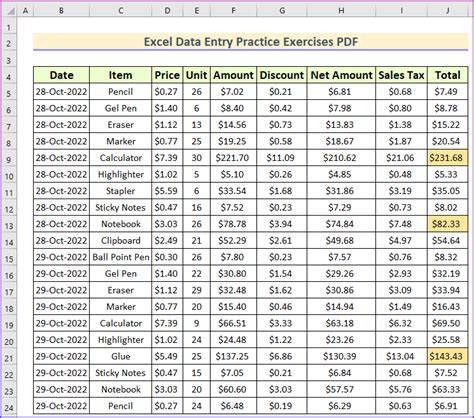
Task: Click the Clipboard discount $2.61 cell
Action: point(282,241)
